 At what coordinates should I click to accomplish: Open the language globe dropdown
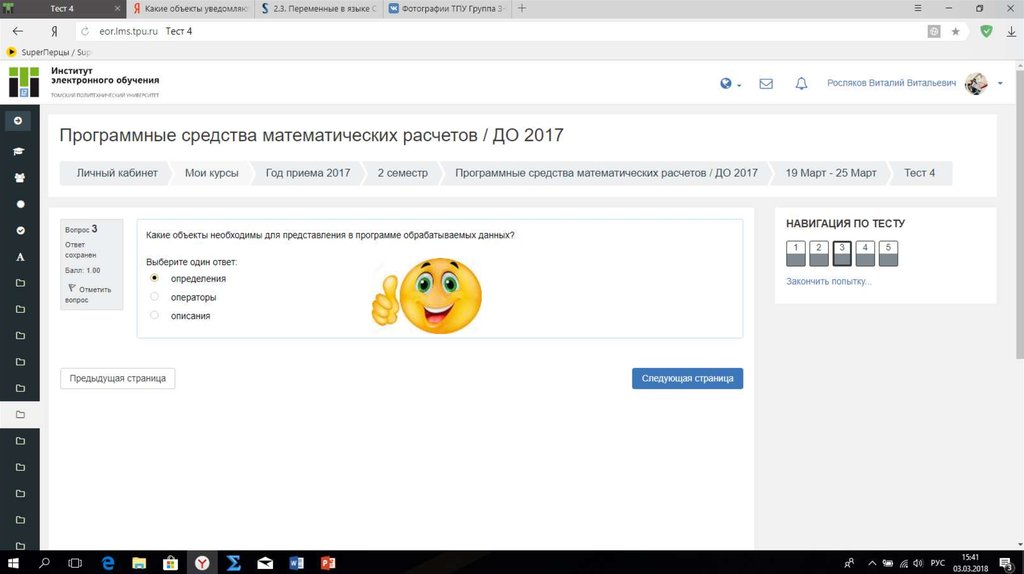[729, 84]
